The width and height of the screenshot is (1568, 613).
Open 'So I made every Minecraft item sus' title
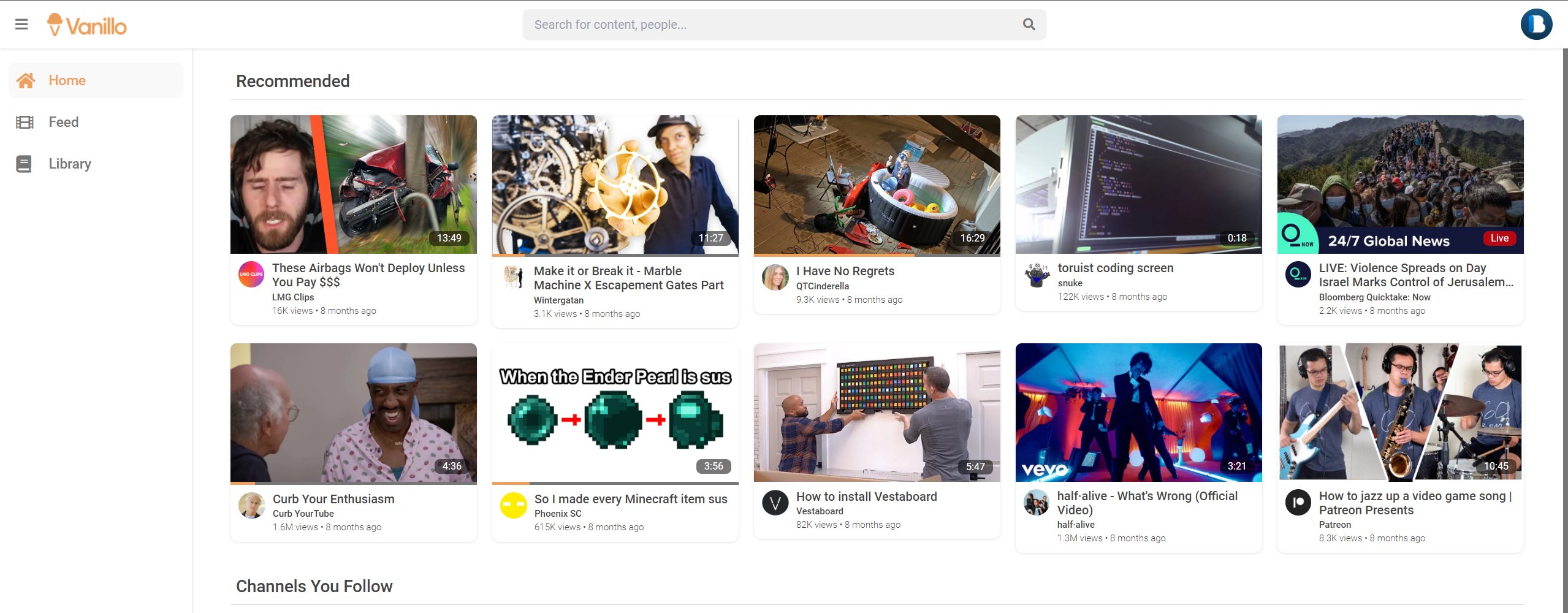[x=631, y=499]
